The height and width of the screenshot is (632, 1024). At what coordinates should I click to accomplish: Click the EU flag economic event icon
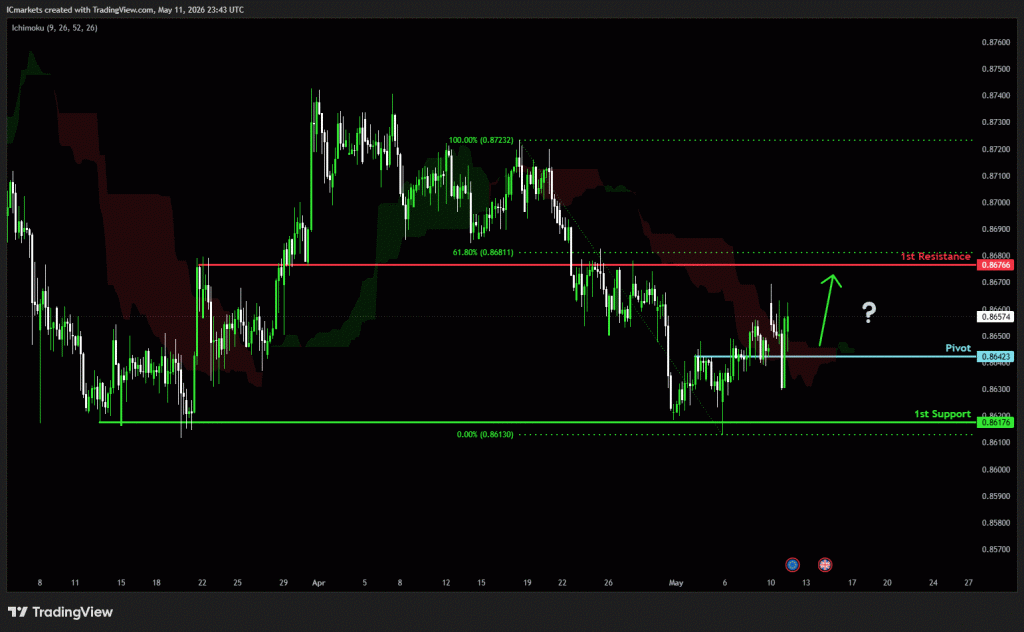[x=792, y=565]
